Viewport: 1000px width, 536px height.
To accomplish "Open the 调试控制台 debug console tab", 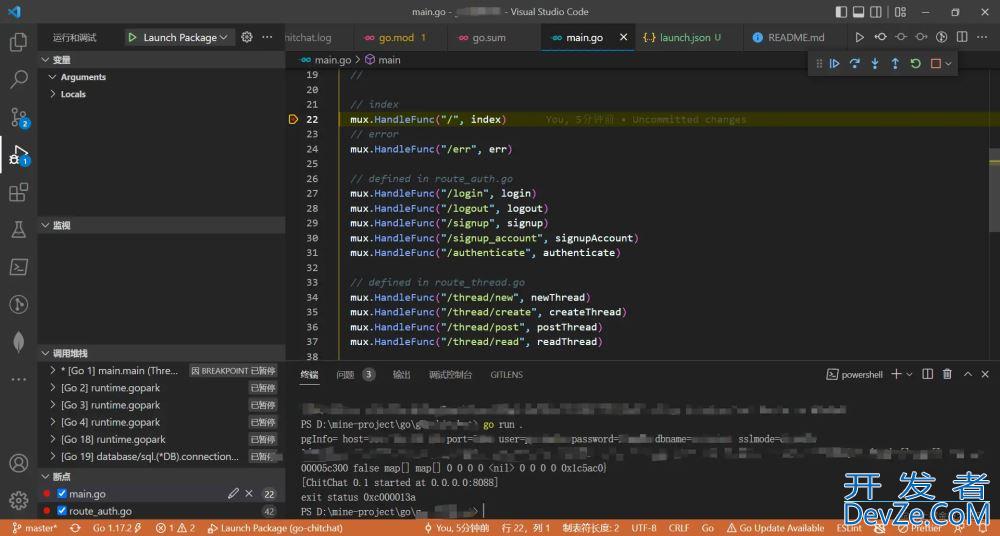I will click(450, 375).
